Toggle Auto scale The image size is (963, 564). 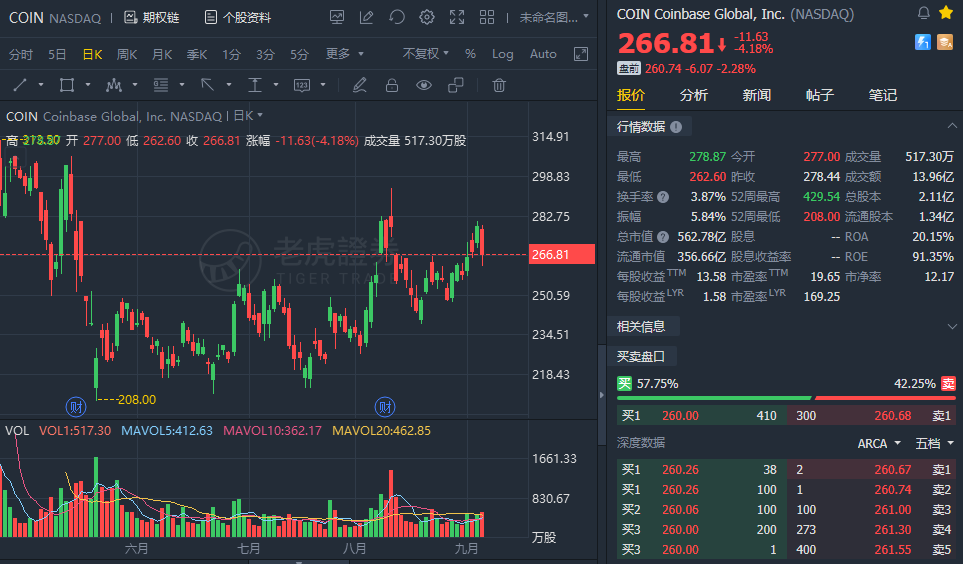(x=543, y=54)
